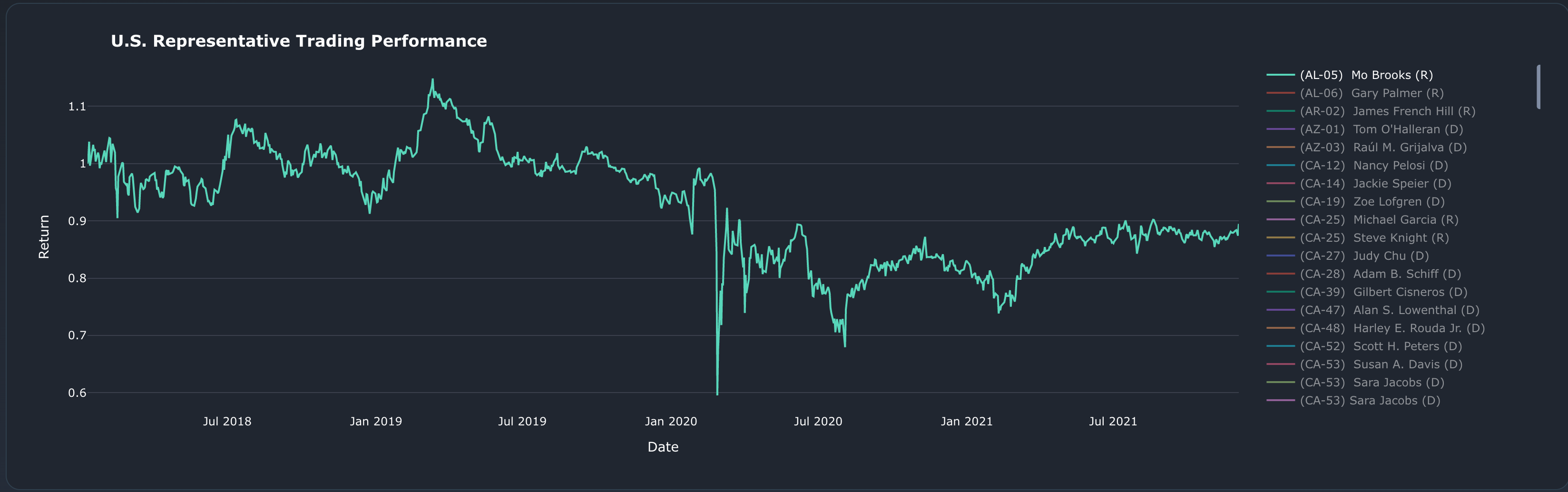The width and height of the screenshot is (1568, 492).
Task: Click the 'Jul 2021' x-axis tick label
Action: [x=1113, y=422]
